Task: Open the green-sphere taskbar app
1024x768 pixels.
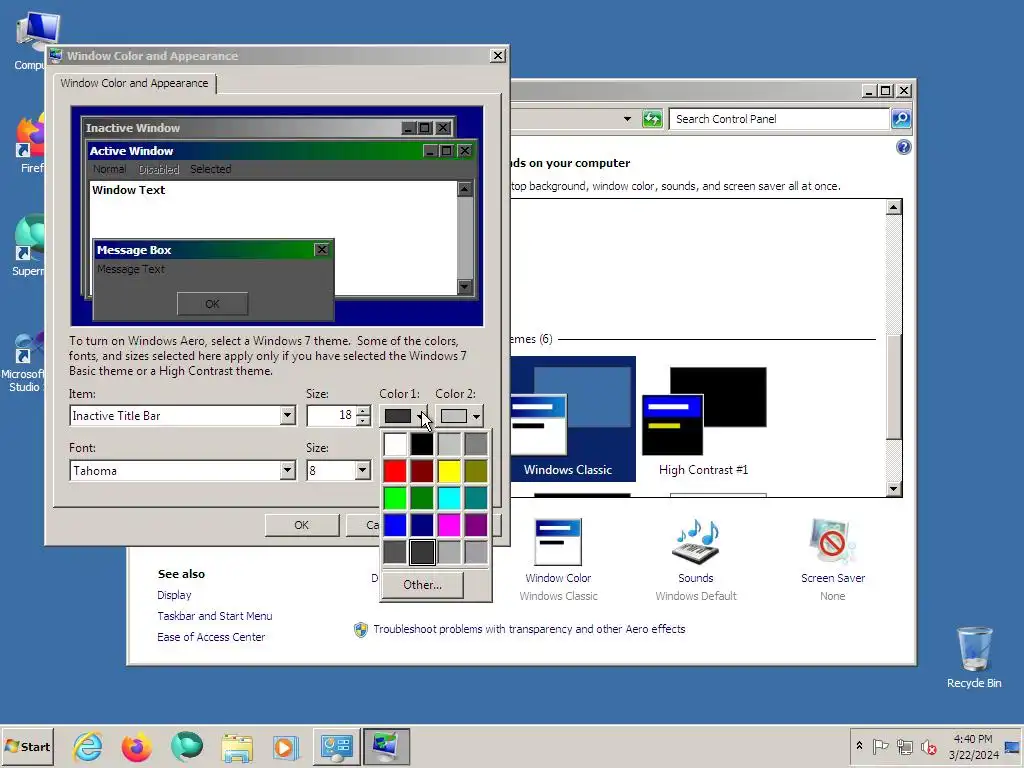Action: 187,746
